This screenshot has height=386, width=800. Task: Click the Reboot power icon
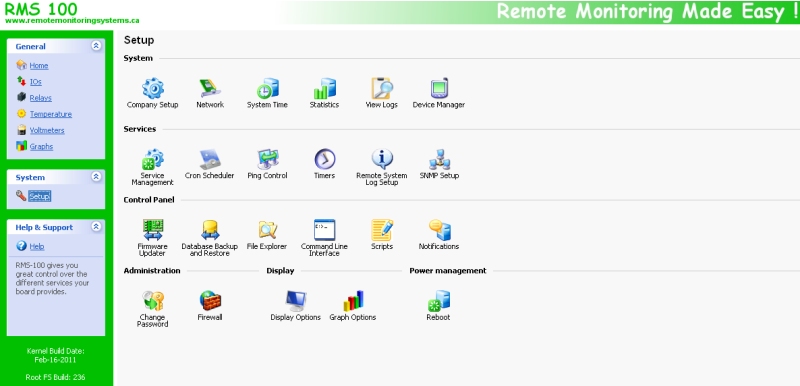click(x=439, y=301)
